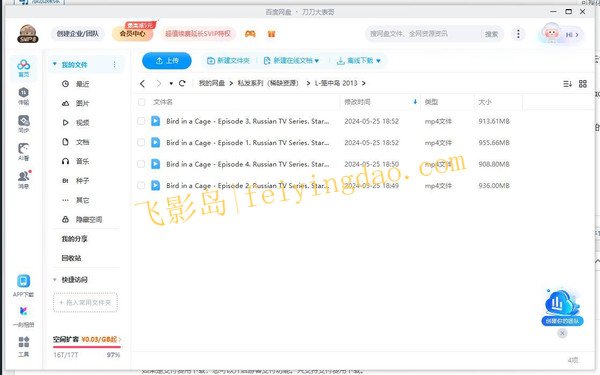Open the 工具 tools grid icon
The width and height of the screenshot is (600, 375).
click(24, 346)
